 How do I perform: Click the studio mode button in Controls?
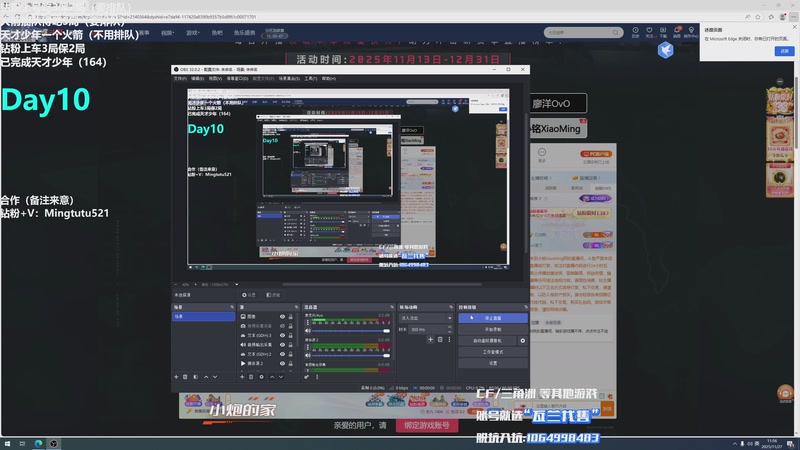click(x=493, y=352)
